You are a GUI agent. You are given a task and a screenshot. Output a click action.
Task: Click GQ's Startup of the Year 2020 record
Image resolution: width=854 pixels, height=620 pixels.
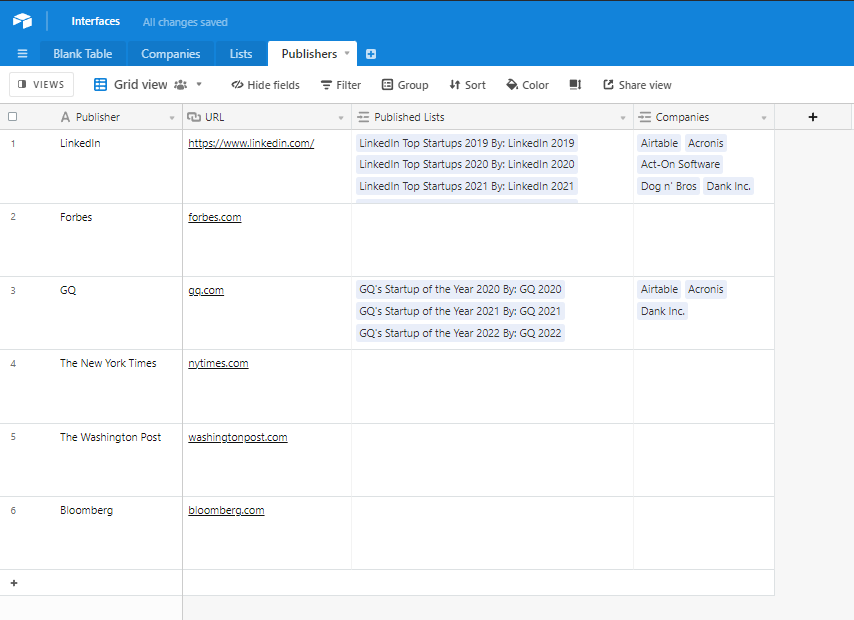pos(460,289)
